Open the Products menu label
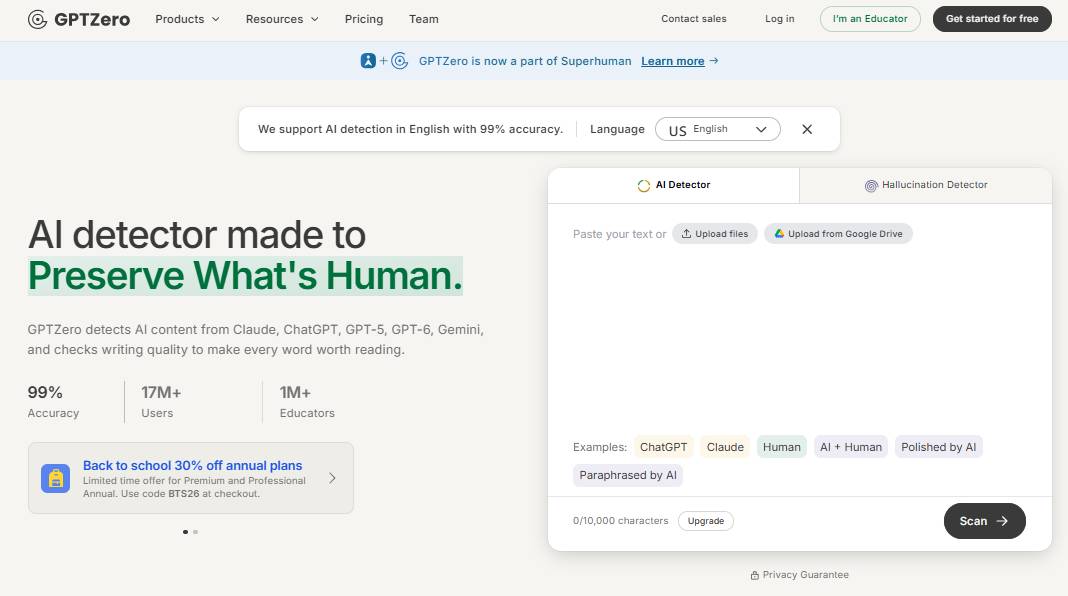This screenshot has height=596, width=1068. click(x=180, y=19)
